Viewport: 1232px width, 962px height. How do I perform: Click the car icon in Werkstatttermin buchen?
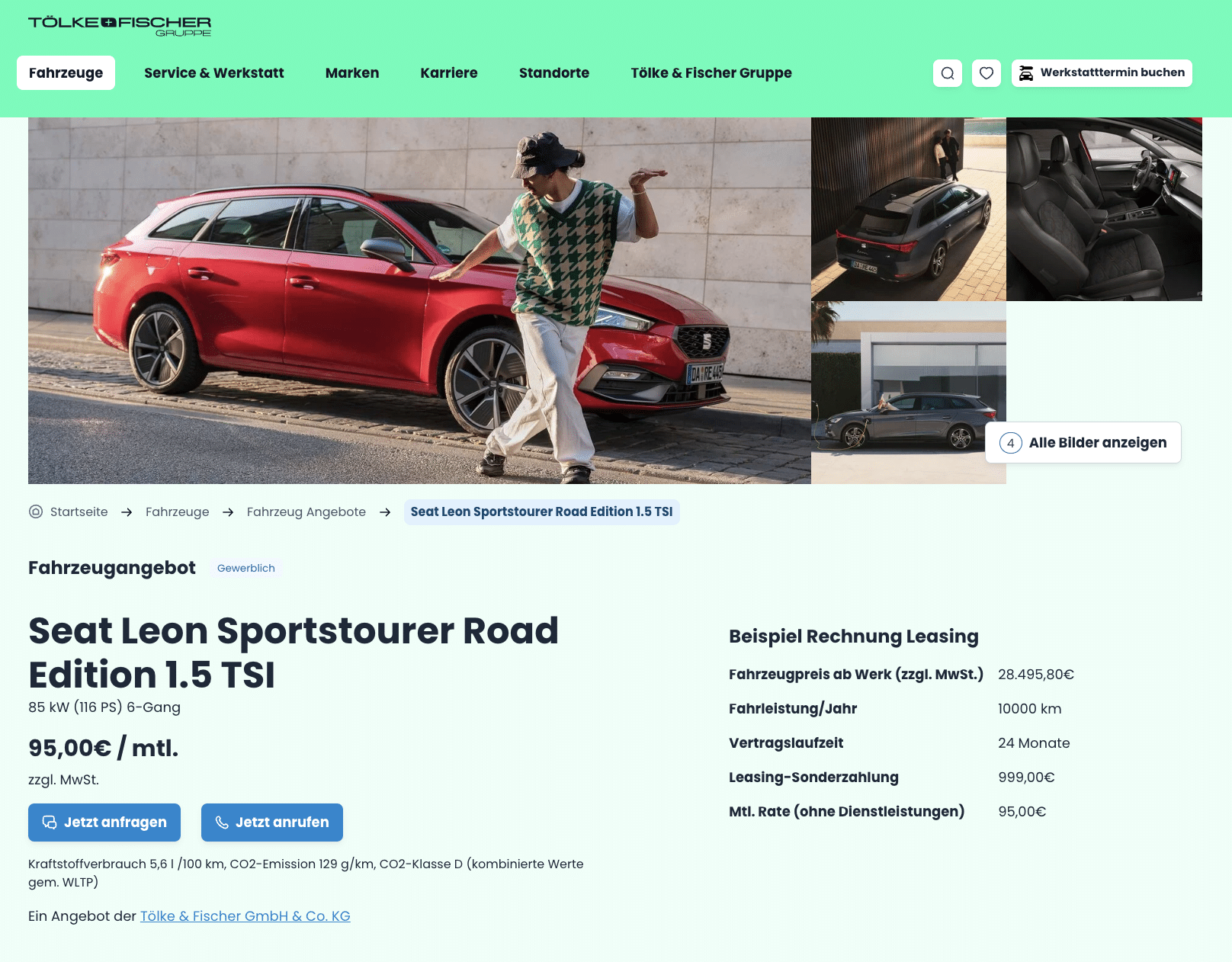(x=1026, y=73)
